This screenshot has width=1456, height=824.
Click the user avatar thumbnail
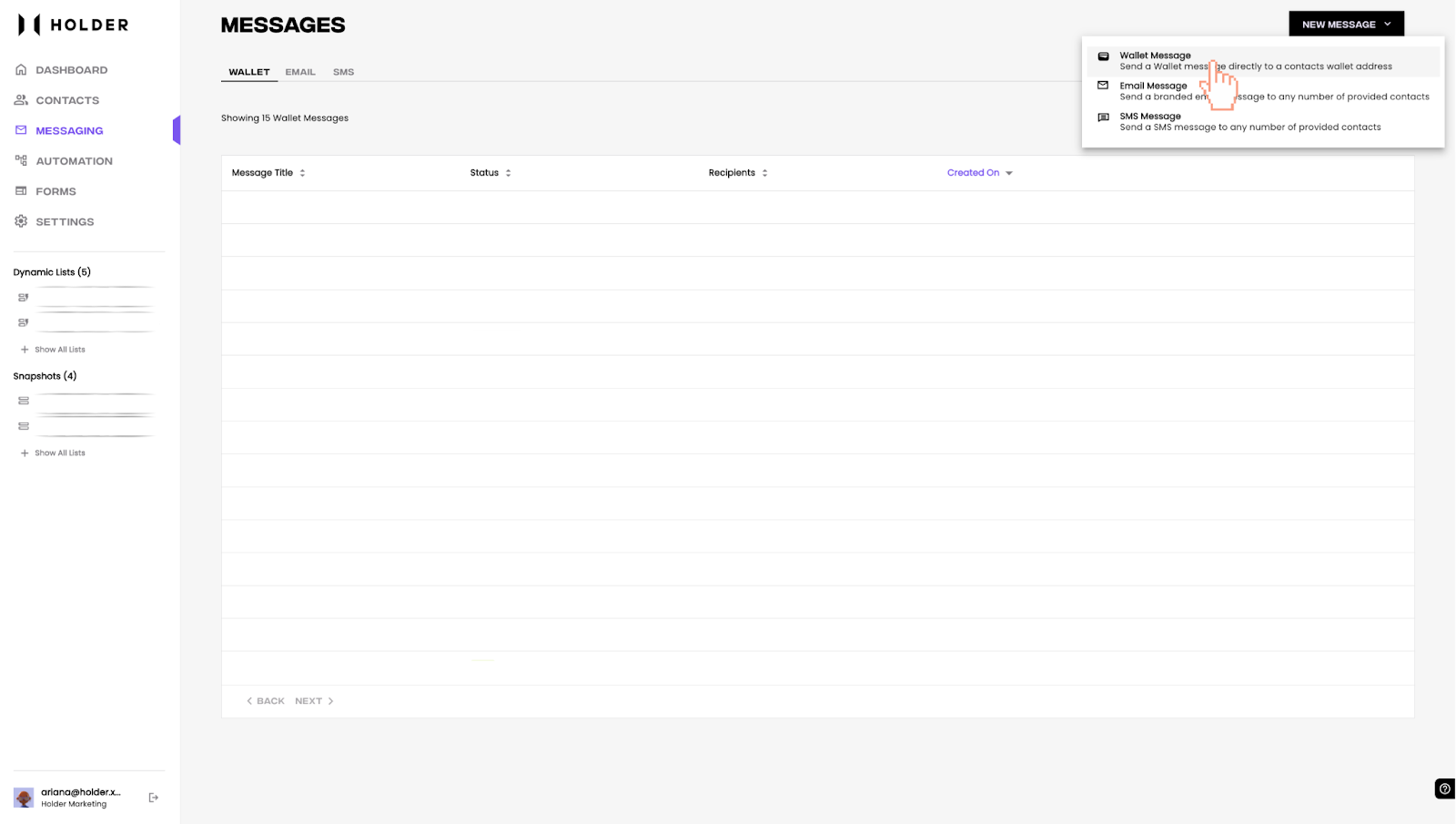(24, 798)
